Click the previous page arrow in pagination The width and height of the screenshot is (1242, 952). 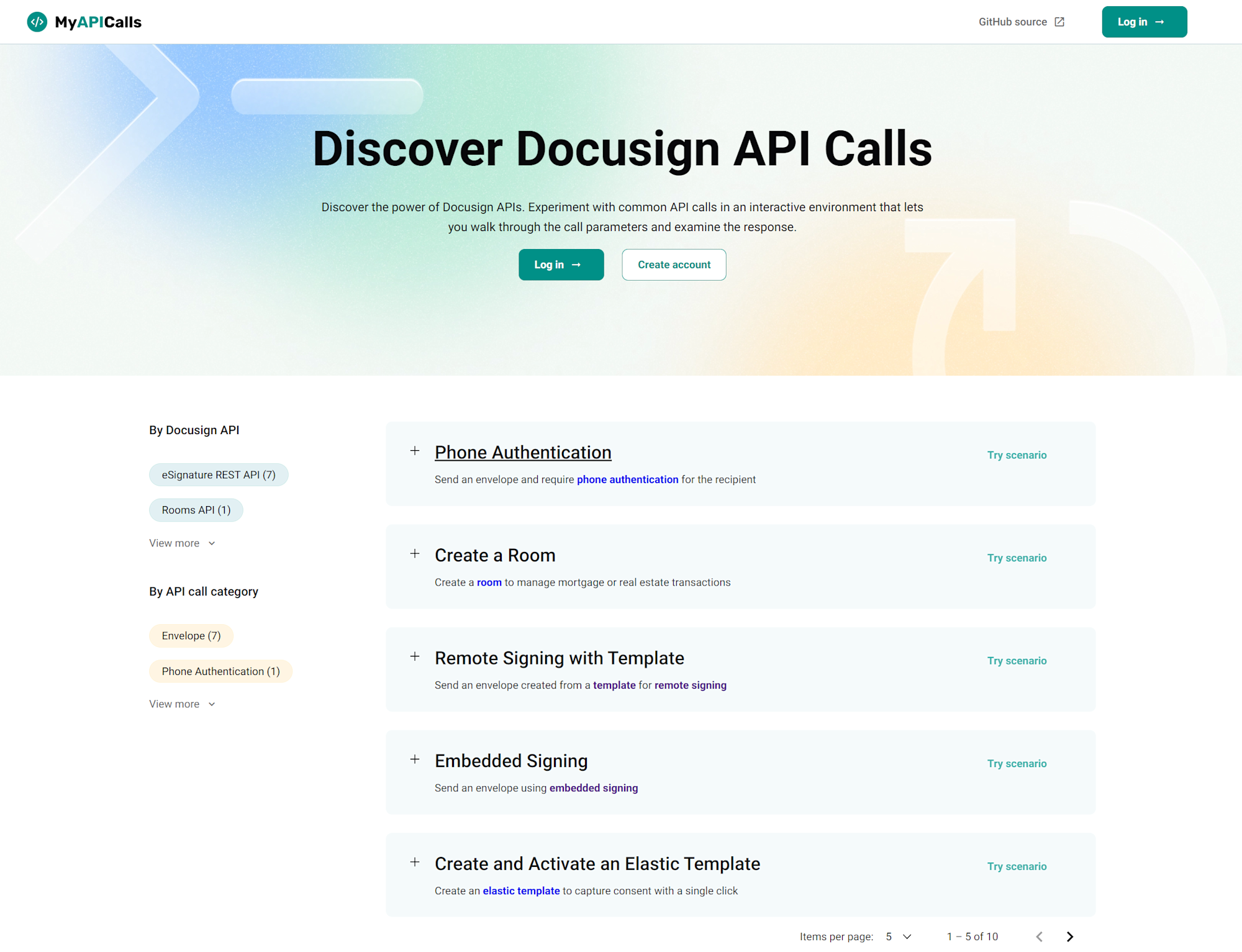[1038, 936]
